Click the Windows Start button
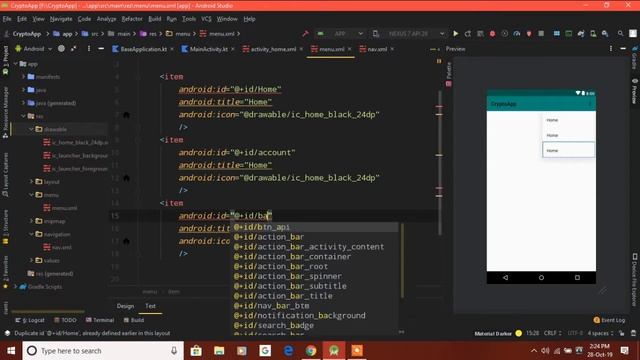This screenshot has width=640, height=360. pyautogui.click(x=11, y=351)
